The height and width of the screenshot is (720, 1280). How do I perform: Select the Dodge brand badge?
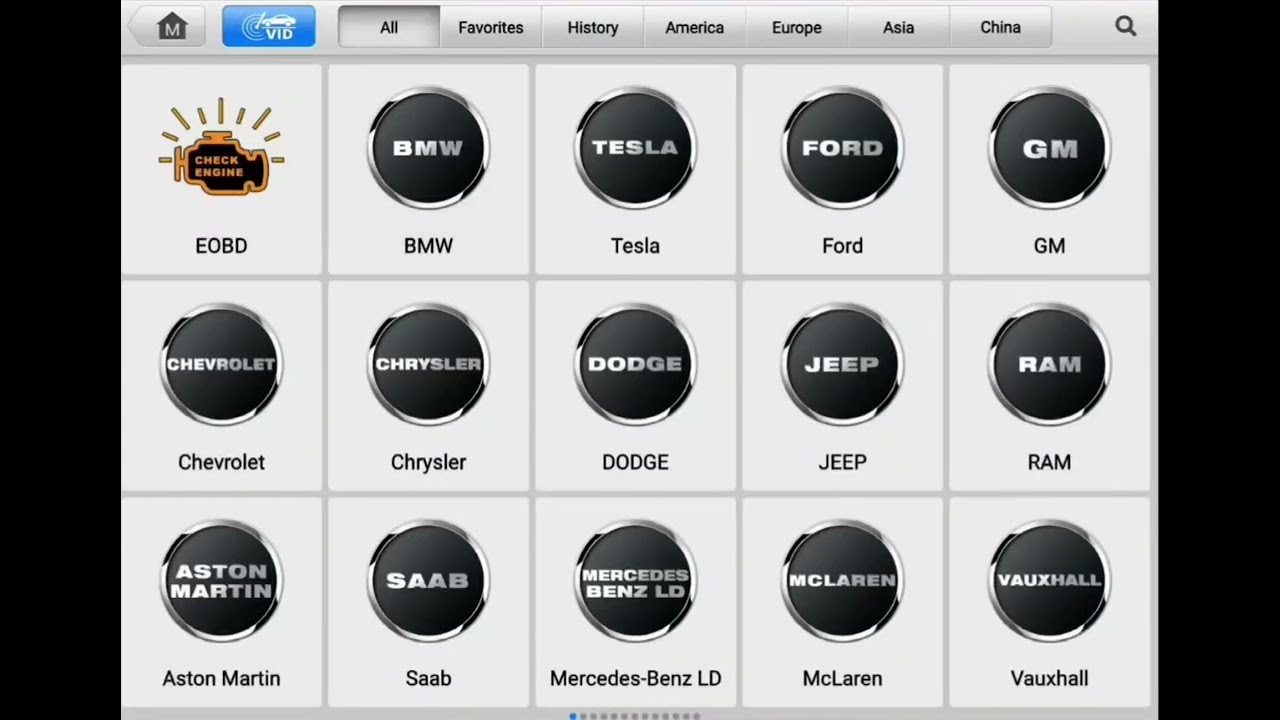pyautogui.click(x=635, y=365)
